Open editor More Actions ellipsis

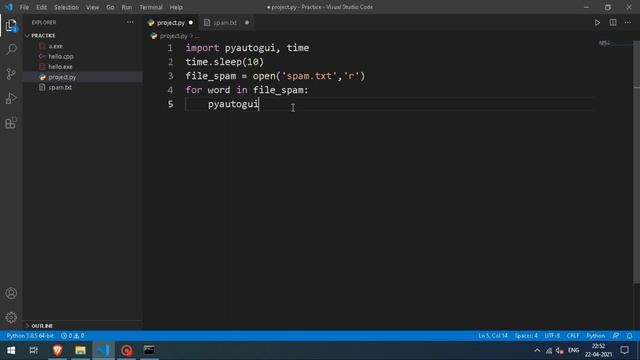[628, 23]
